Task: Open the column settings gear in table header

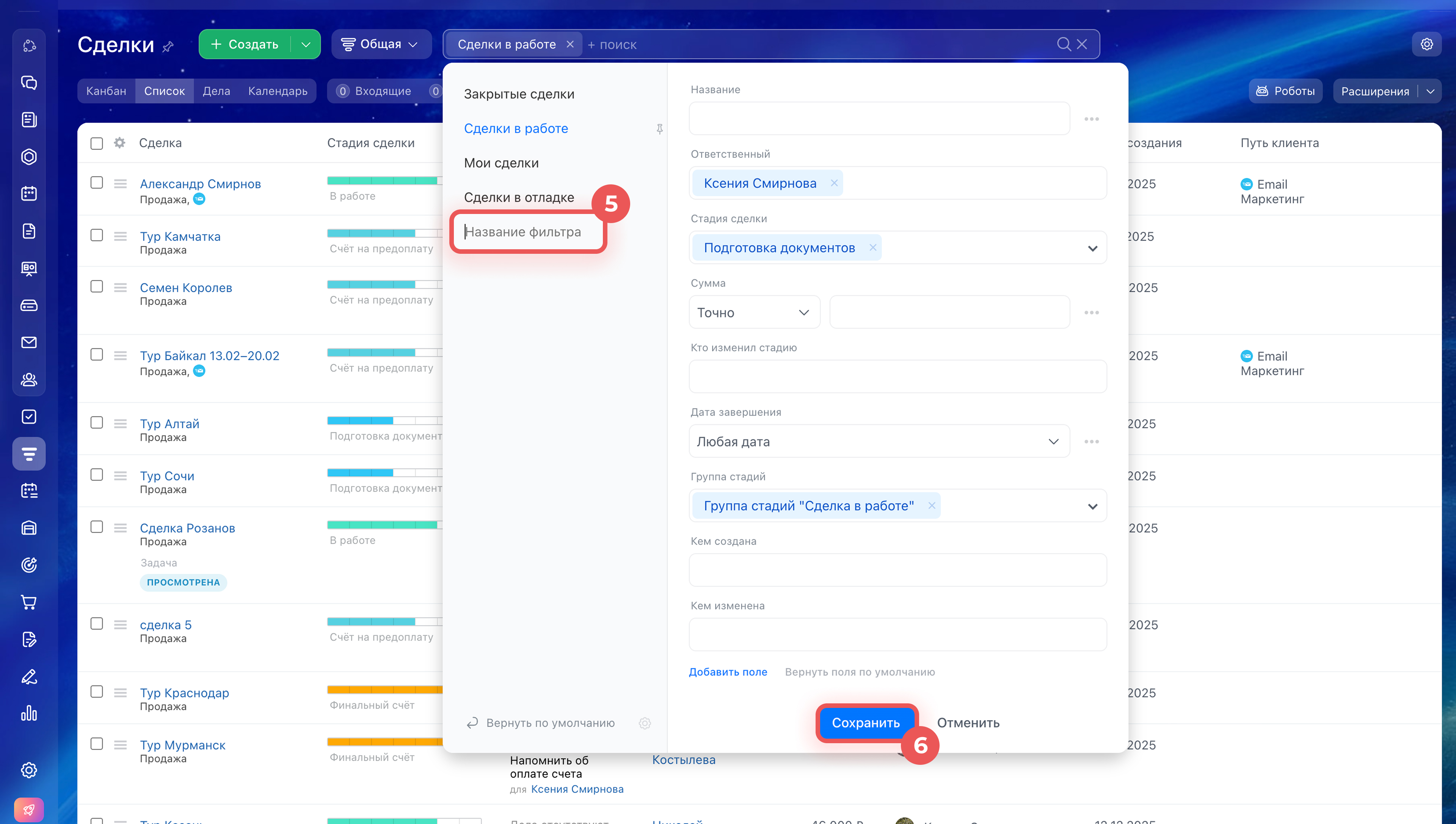Action: [119, 143]
